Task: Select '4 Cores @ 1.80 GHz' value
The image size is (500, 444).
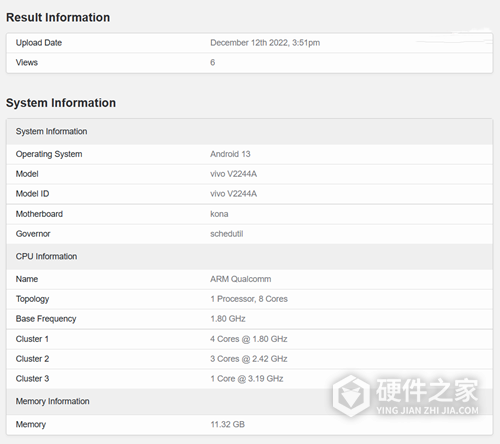Action: (249, 339)
